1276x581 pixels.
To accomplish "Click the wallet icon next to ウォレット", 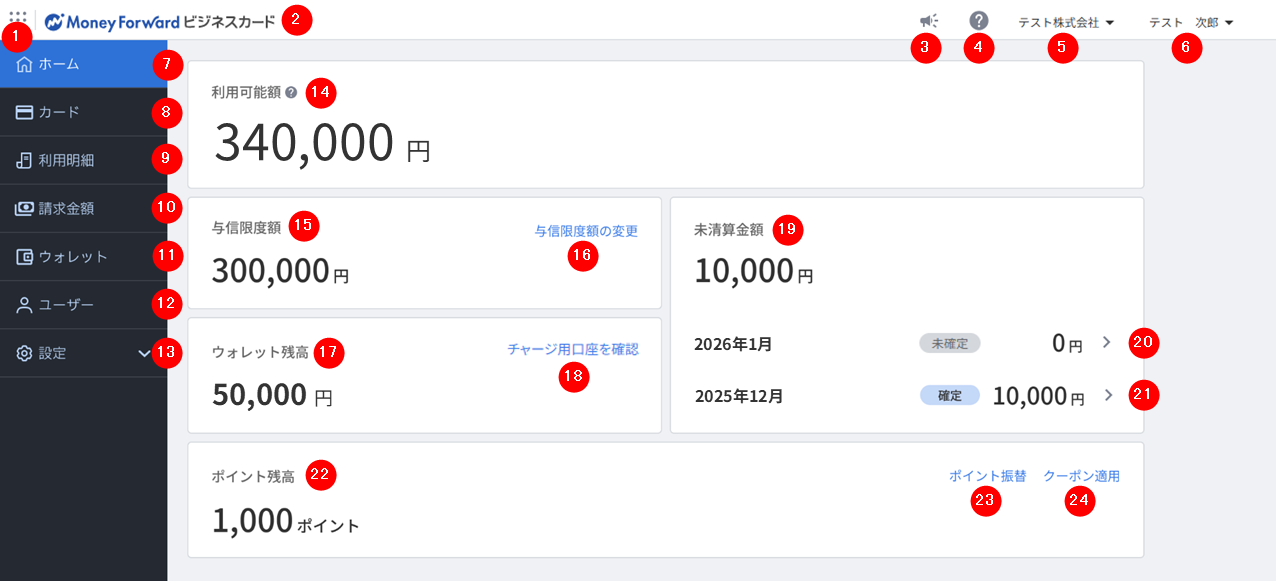I will [25, 257].
